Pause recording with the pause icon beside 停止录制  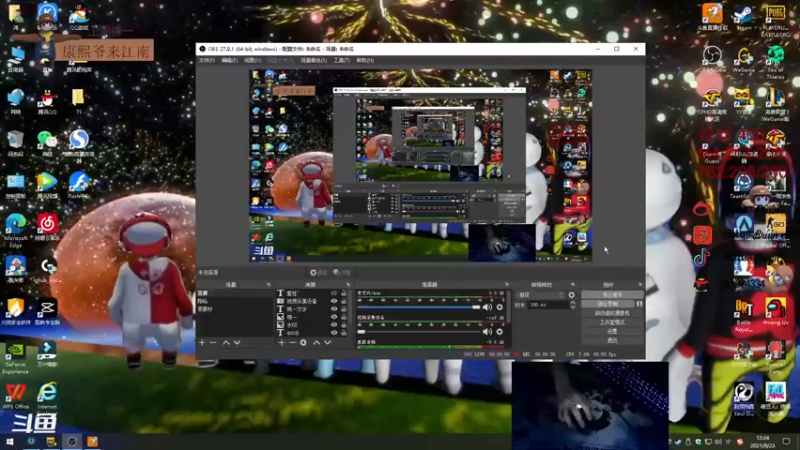(x=639, y=304)
